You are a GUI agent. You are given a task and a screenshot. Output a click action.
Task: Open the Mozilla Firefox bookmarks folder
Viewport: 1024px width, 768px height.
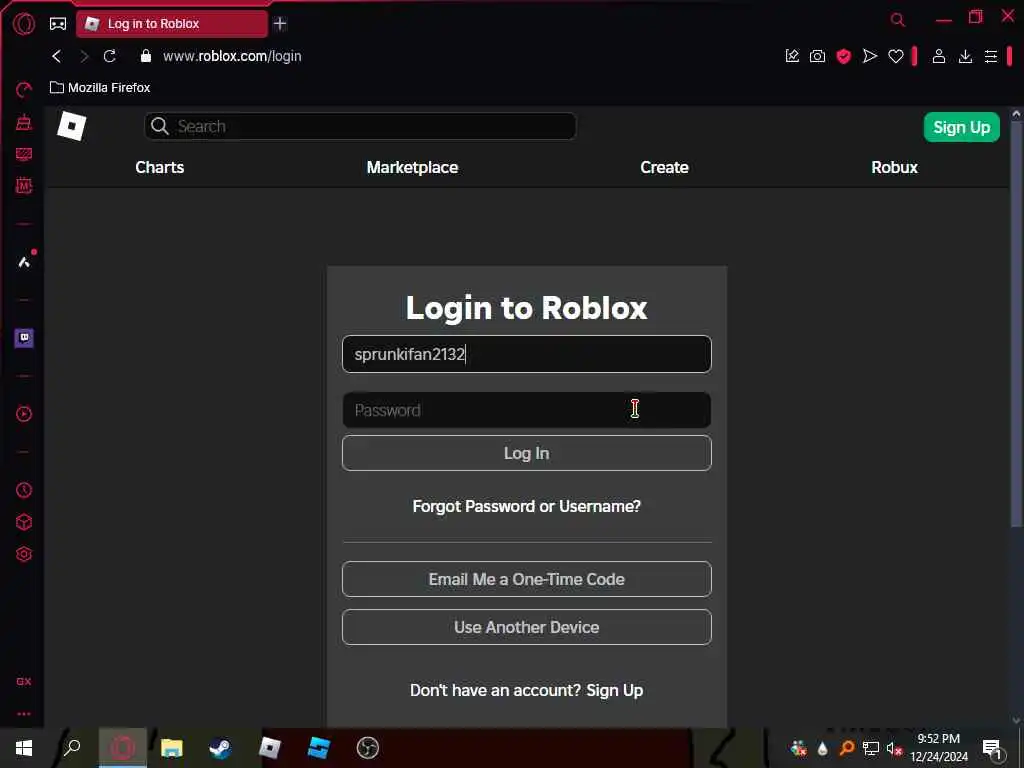point(100,88)
